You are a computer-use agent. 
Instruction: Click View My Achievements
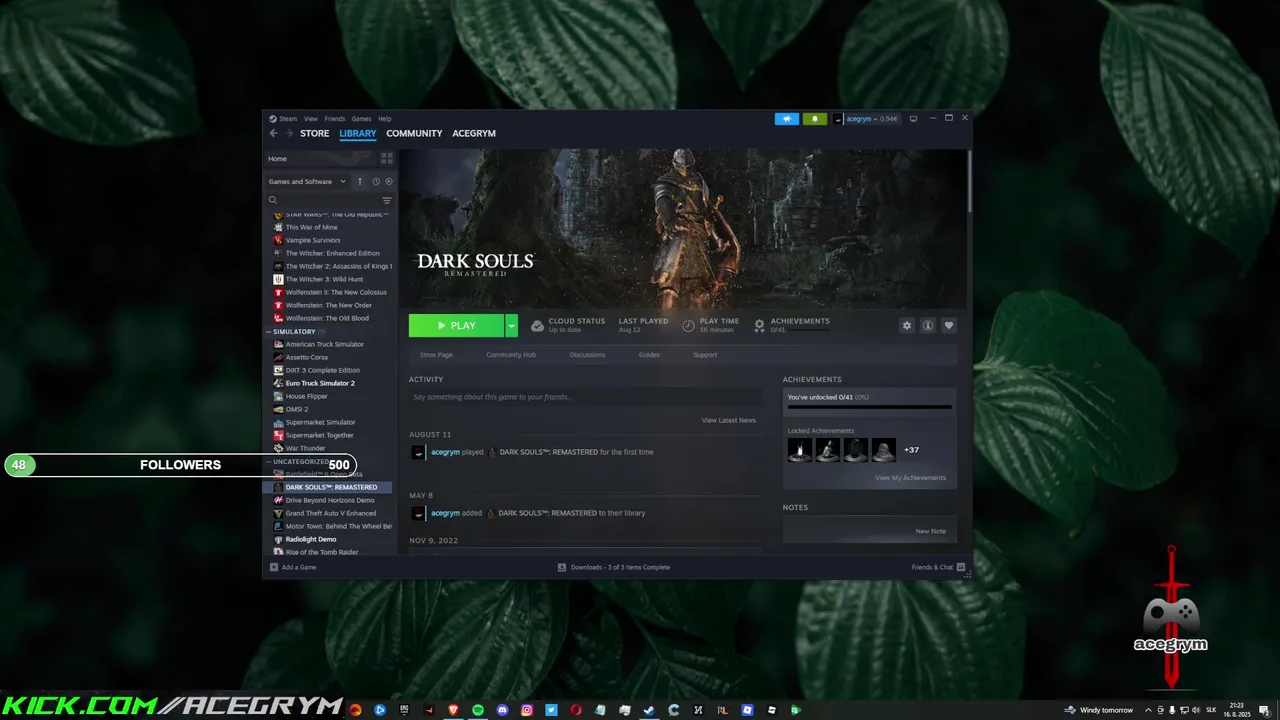910,478
